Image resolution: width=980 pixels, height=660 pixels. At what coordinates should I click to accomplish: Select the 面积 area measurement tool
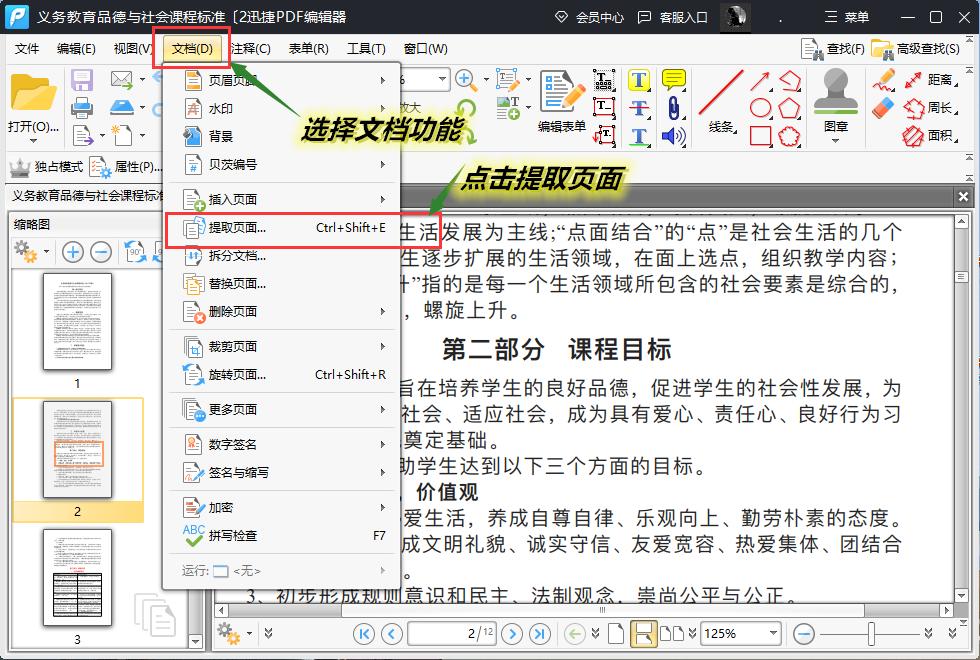click(939, 134)
